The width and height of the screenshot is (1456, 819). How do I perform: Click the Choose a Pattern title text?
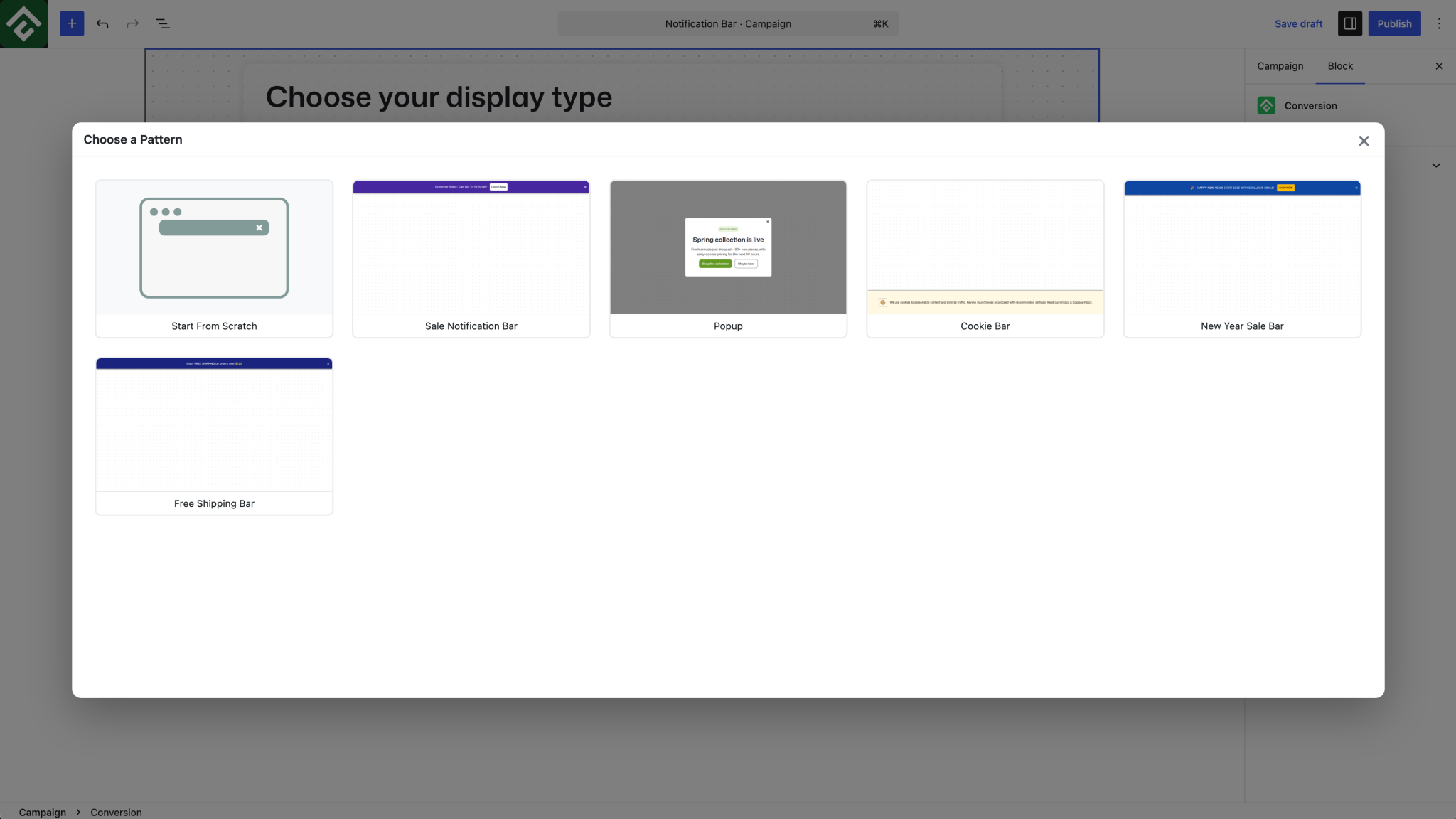pos(133,139)
